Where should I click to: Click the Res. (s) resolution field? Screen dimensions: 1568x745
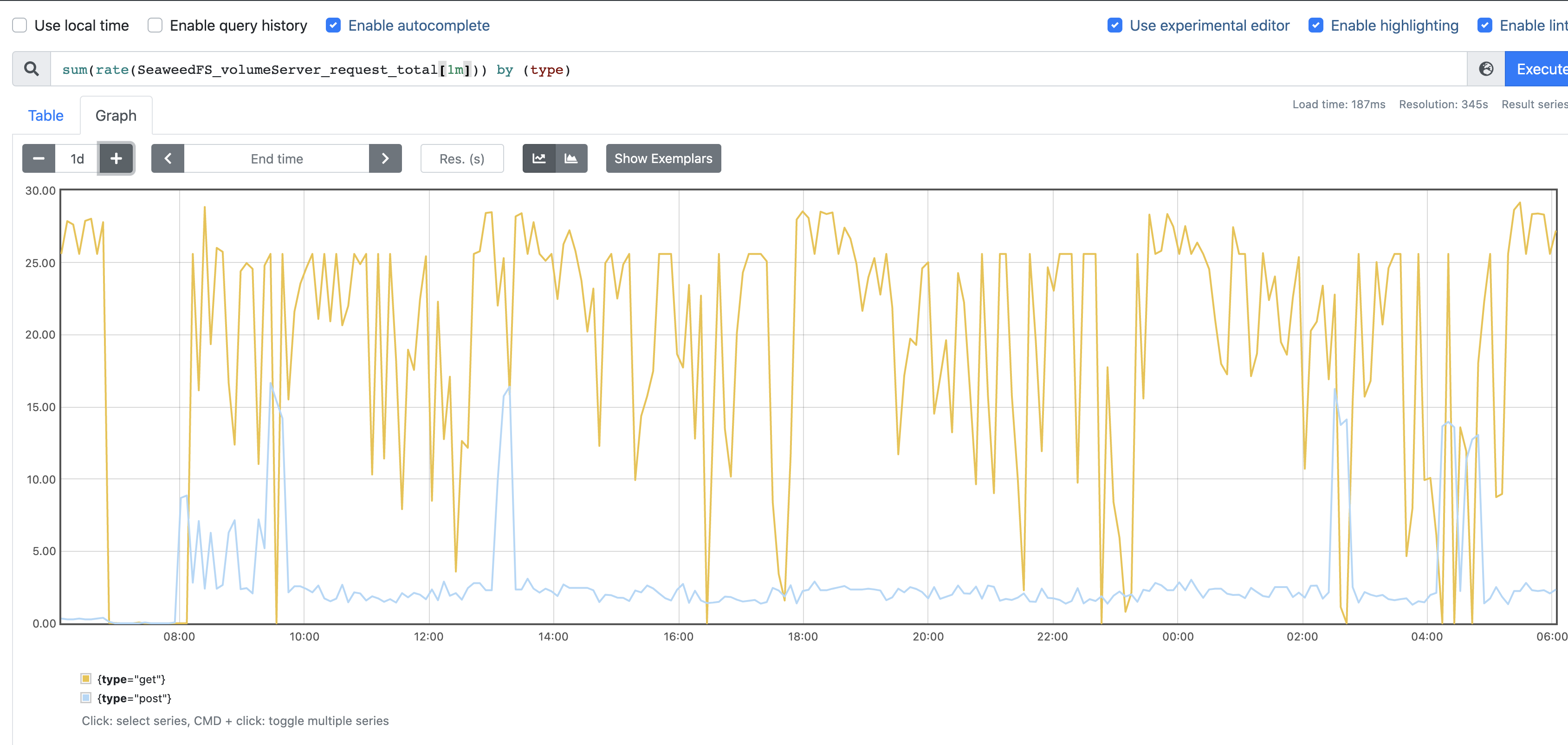tap(462, 158)
